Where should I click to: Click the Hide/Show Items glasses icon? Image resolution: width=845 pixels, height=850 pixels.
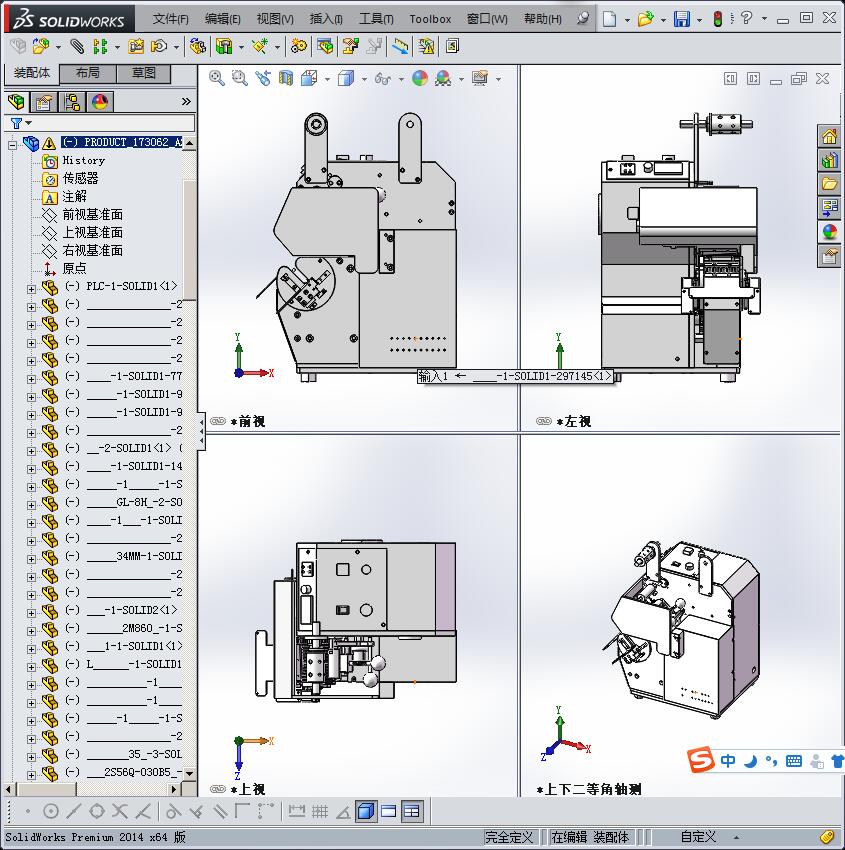(383, 79)
